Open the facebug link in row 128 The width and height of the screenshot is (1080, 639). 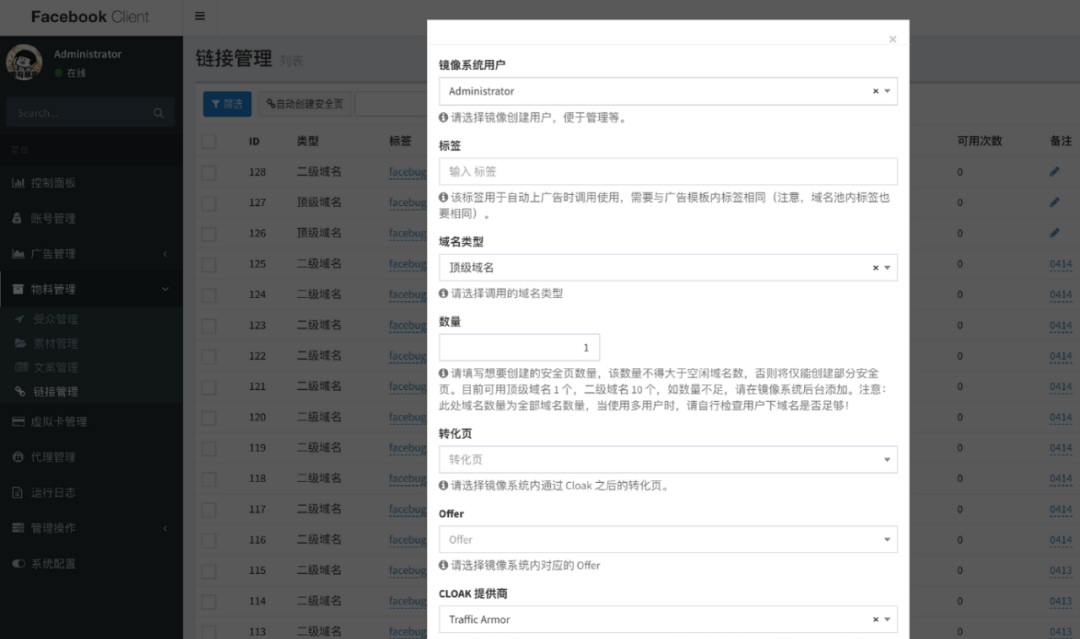(408, 172)
